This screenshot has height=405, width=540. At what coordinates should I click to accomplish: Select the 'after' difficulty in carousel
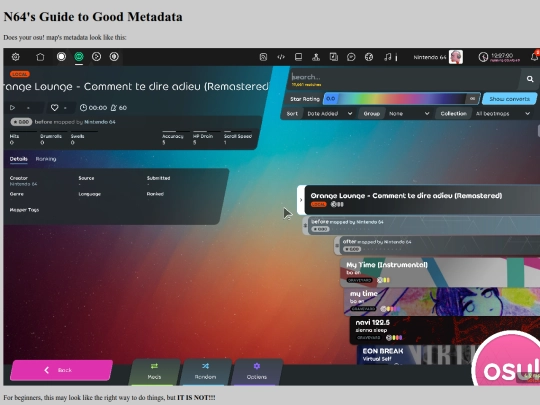tap(437, 245)
